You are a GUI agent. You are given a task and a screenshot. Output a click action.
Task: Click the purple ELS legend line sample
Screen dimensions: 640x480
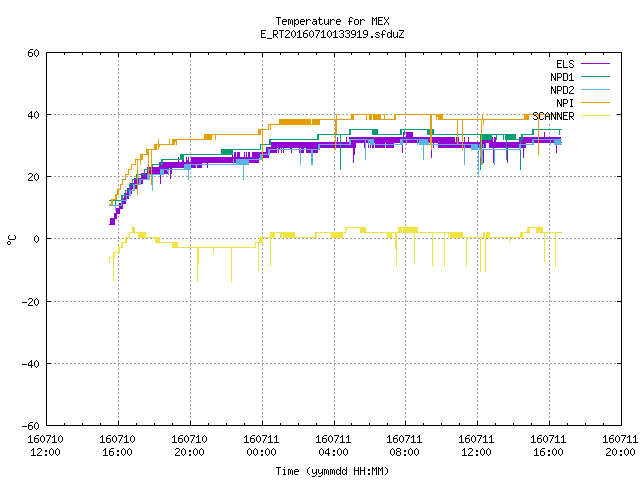click(595, 64)
